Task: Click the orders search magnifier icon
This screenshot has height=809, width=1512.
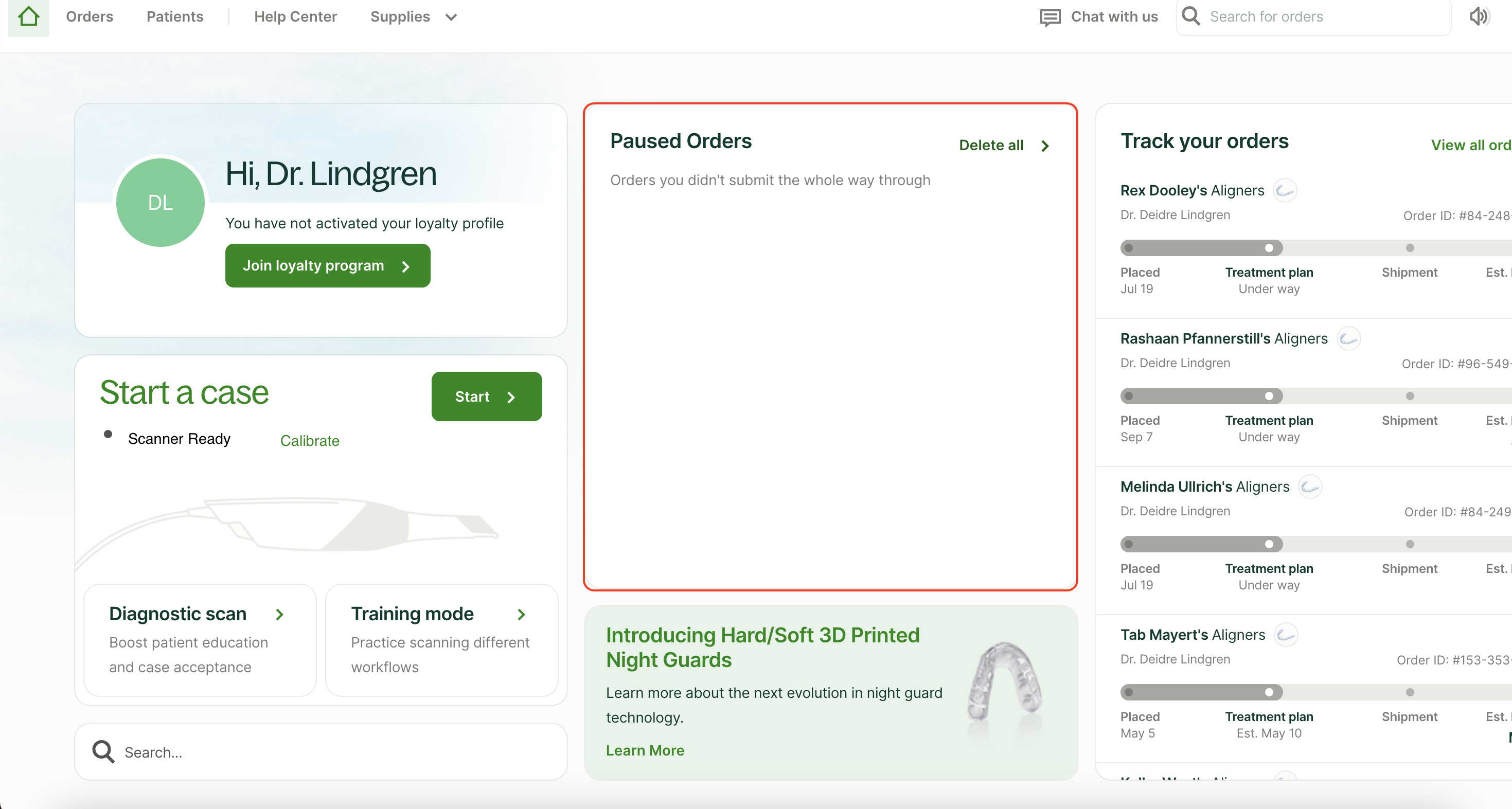Action: tap(1191, 16)
